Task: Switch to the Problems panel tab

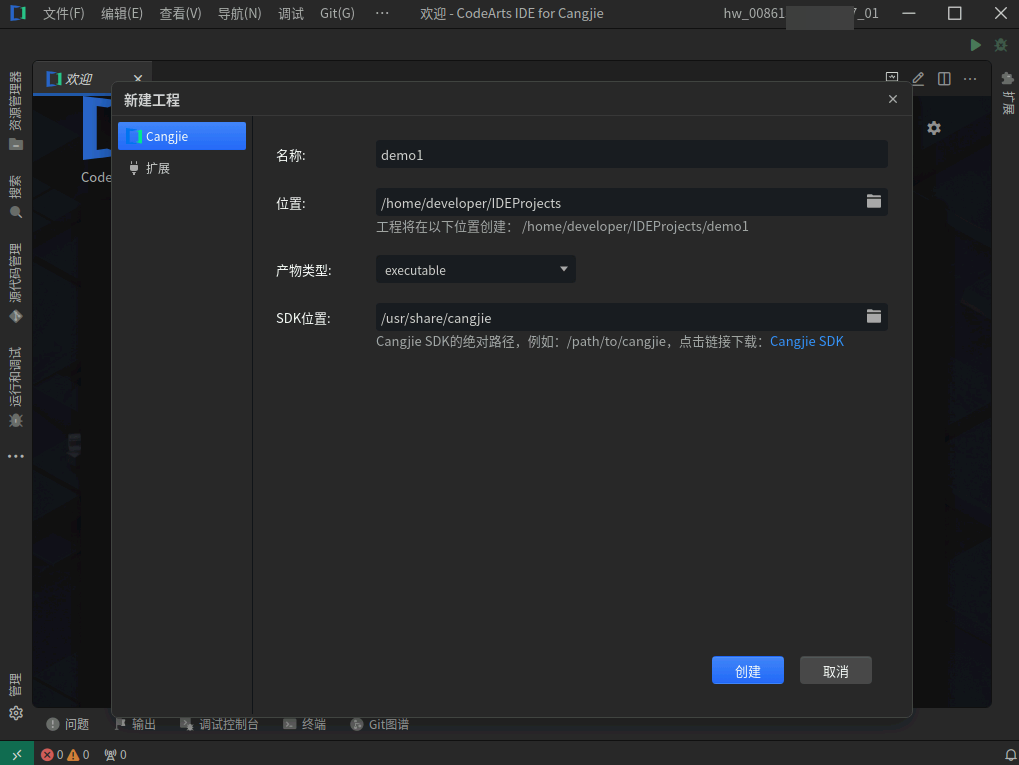Action: pos(68,724)
